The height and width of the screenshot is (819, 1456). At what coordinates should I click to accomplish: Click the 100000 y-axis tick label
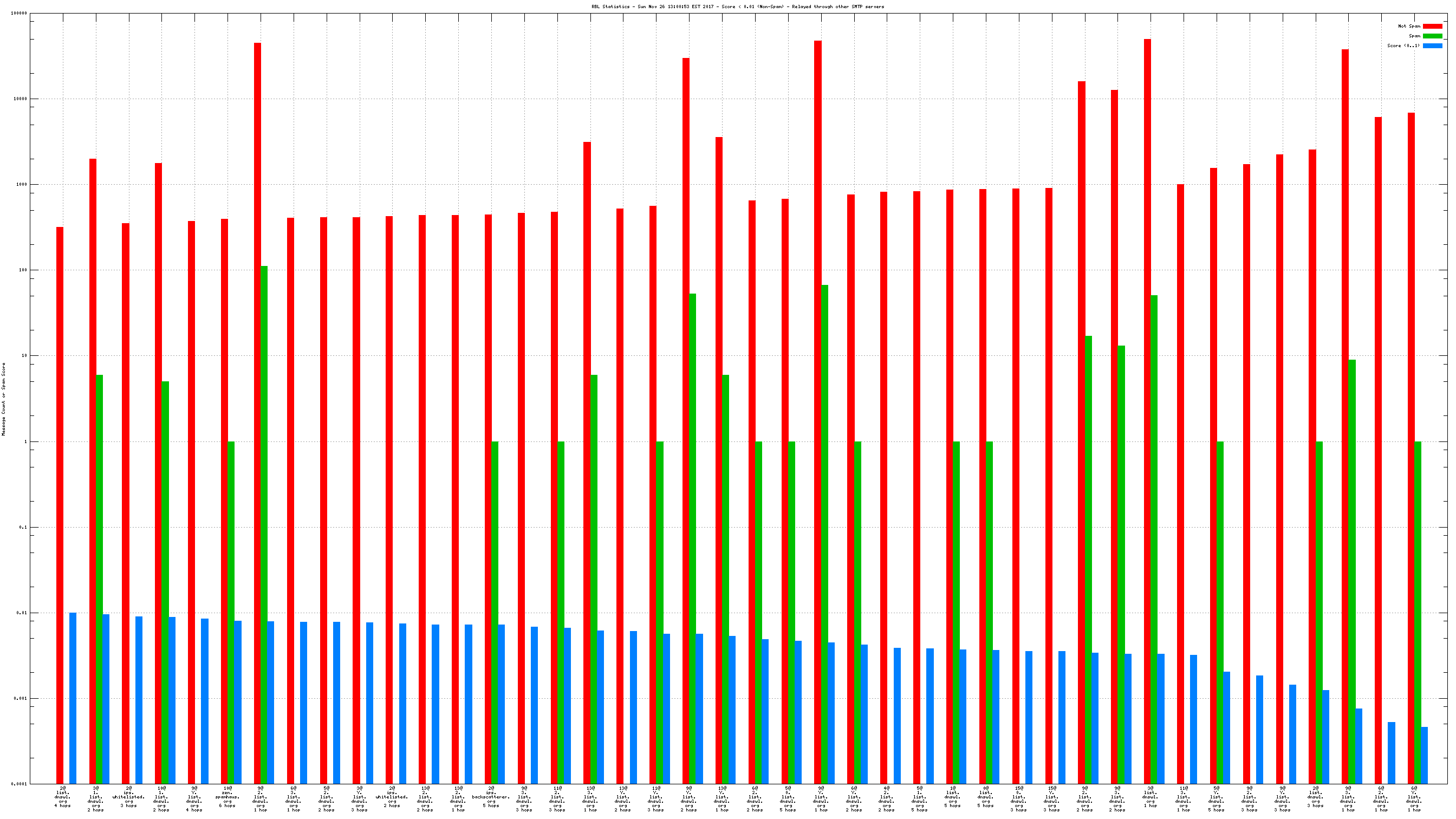[x=18, y=13]
